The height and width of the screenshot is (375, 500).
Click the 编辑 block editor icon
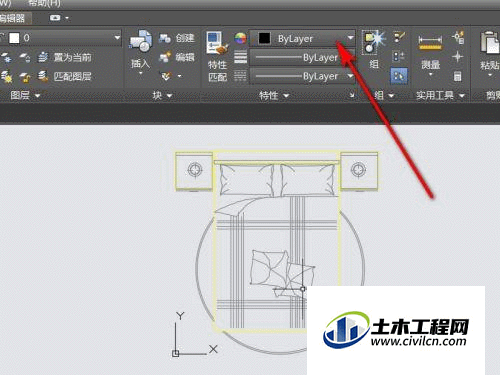tap(165, 57)
